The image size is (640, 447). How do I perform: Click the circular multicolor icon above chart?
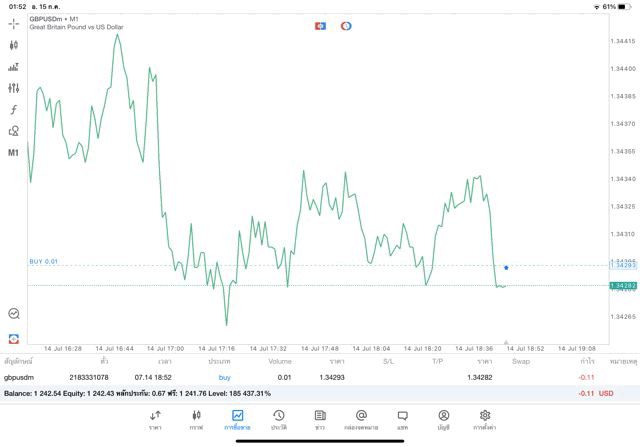coord(346,25)
